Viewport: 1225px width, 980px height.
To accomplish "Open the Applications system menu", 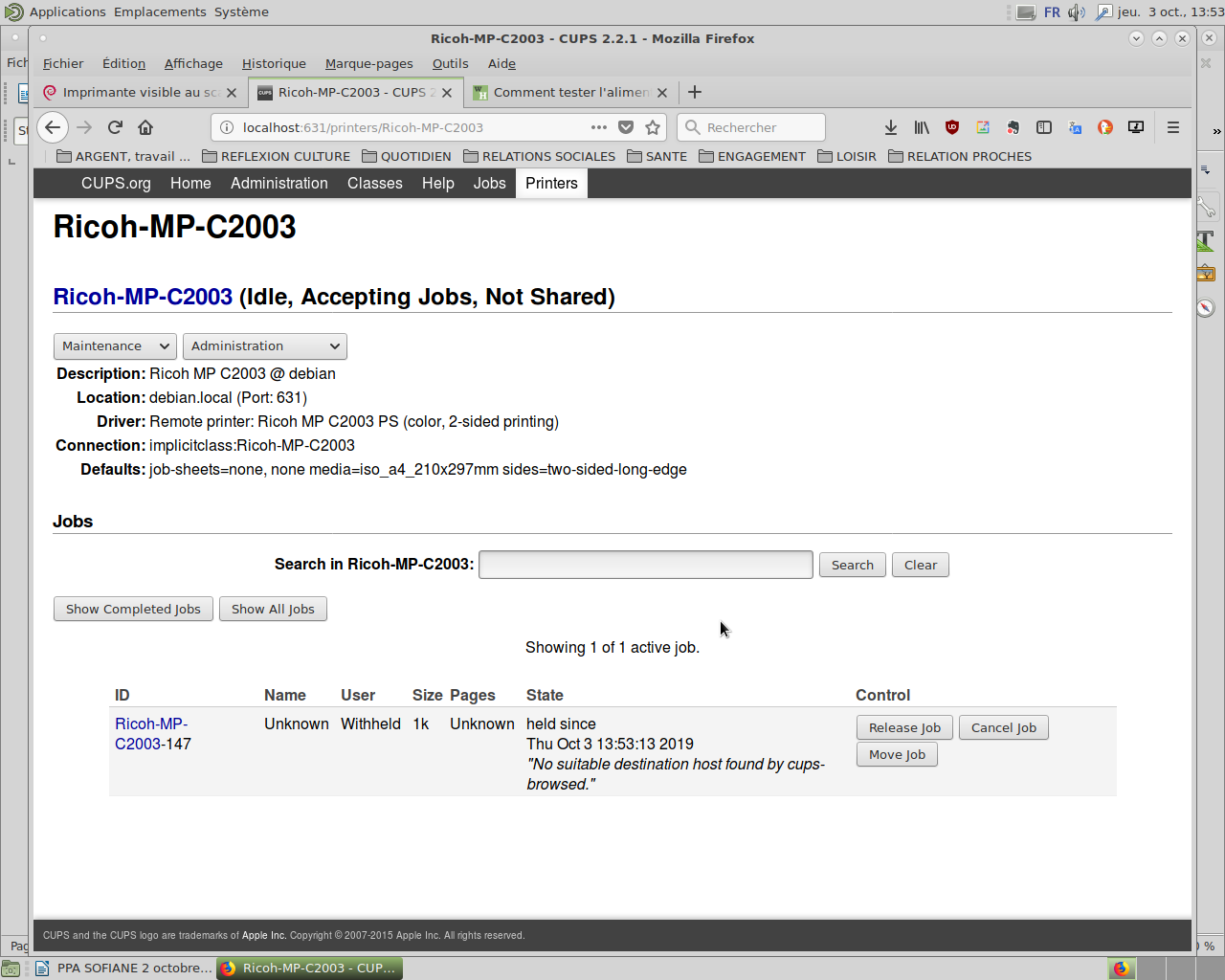I will [67, 12].
